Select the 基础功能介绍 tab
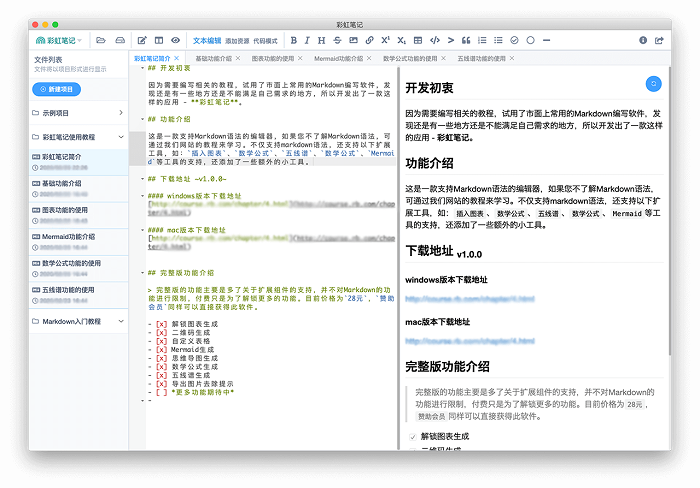 coord(213,58)
